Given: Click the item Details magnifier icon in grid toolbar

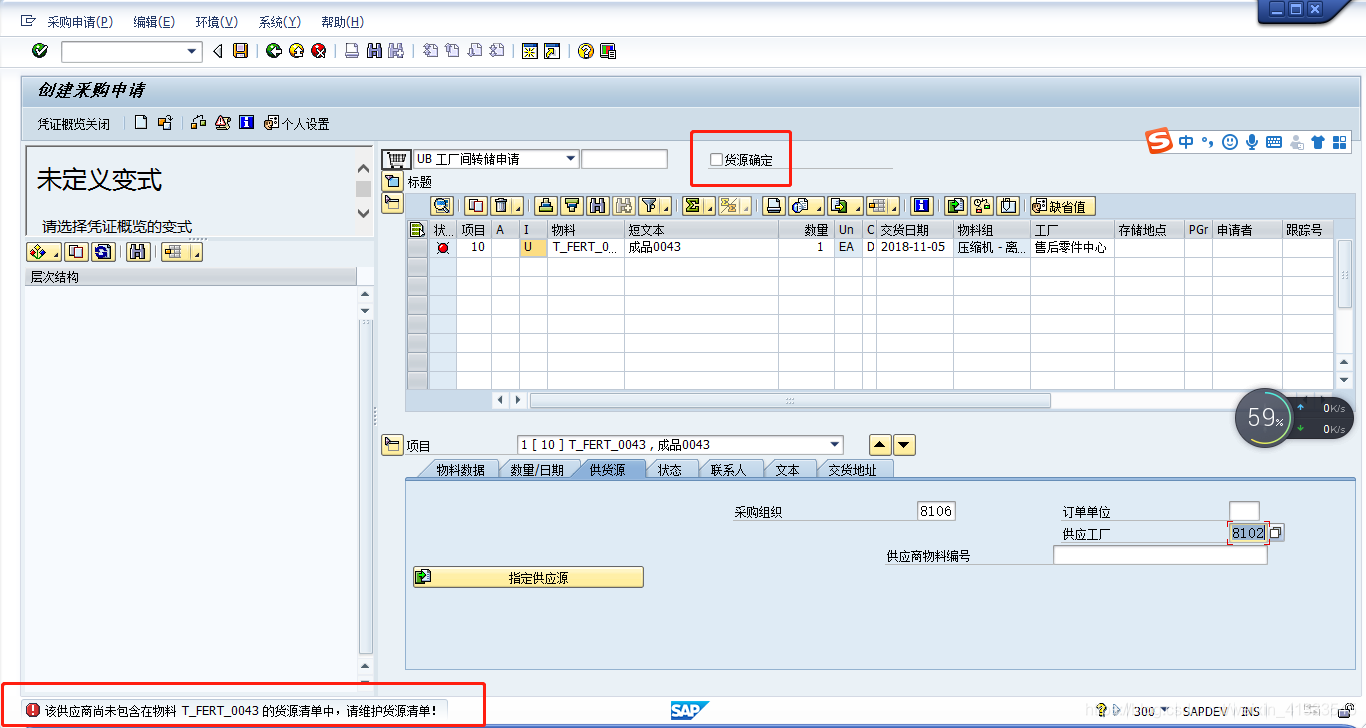Looking at the screenshot, I should [442, 206].
